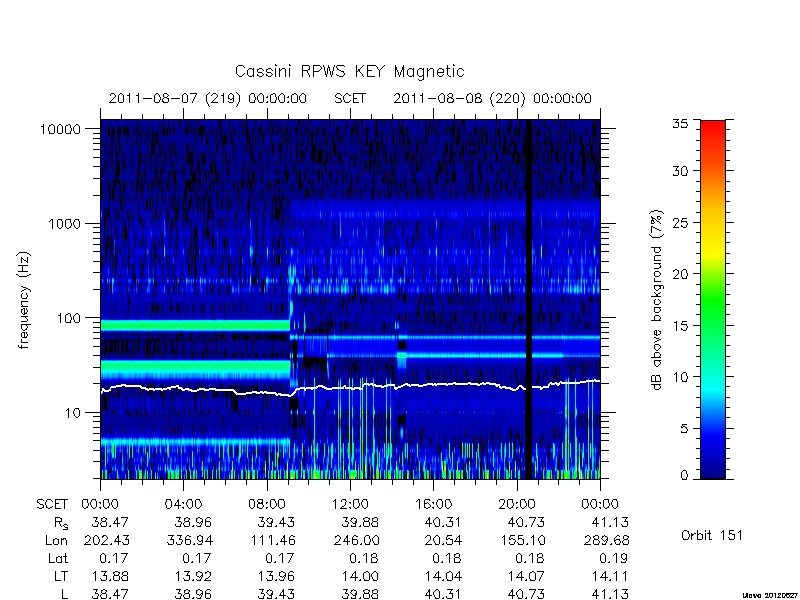
Task: Click the "12:00" time tick label
Action: coord(350,504)
